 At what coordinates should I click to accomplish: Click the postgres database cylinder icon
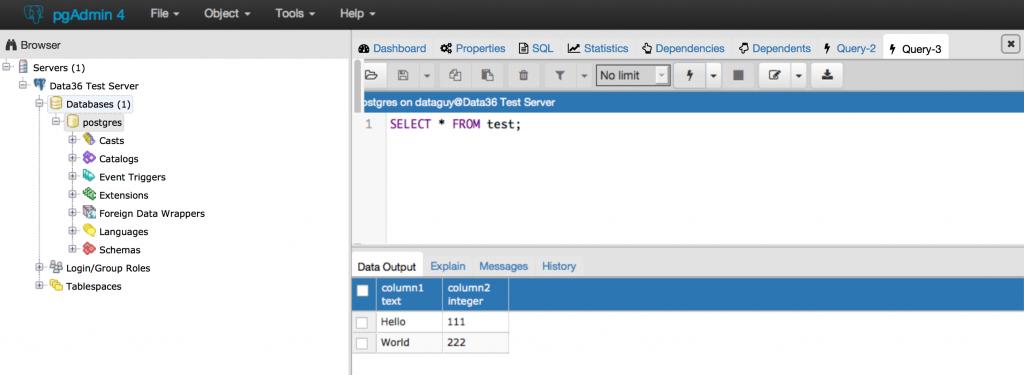click(73, 122)
